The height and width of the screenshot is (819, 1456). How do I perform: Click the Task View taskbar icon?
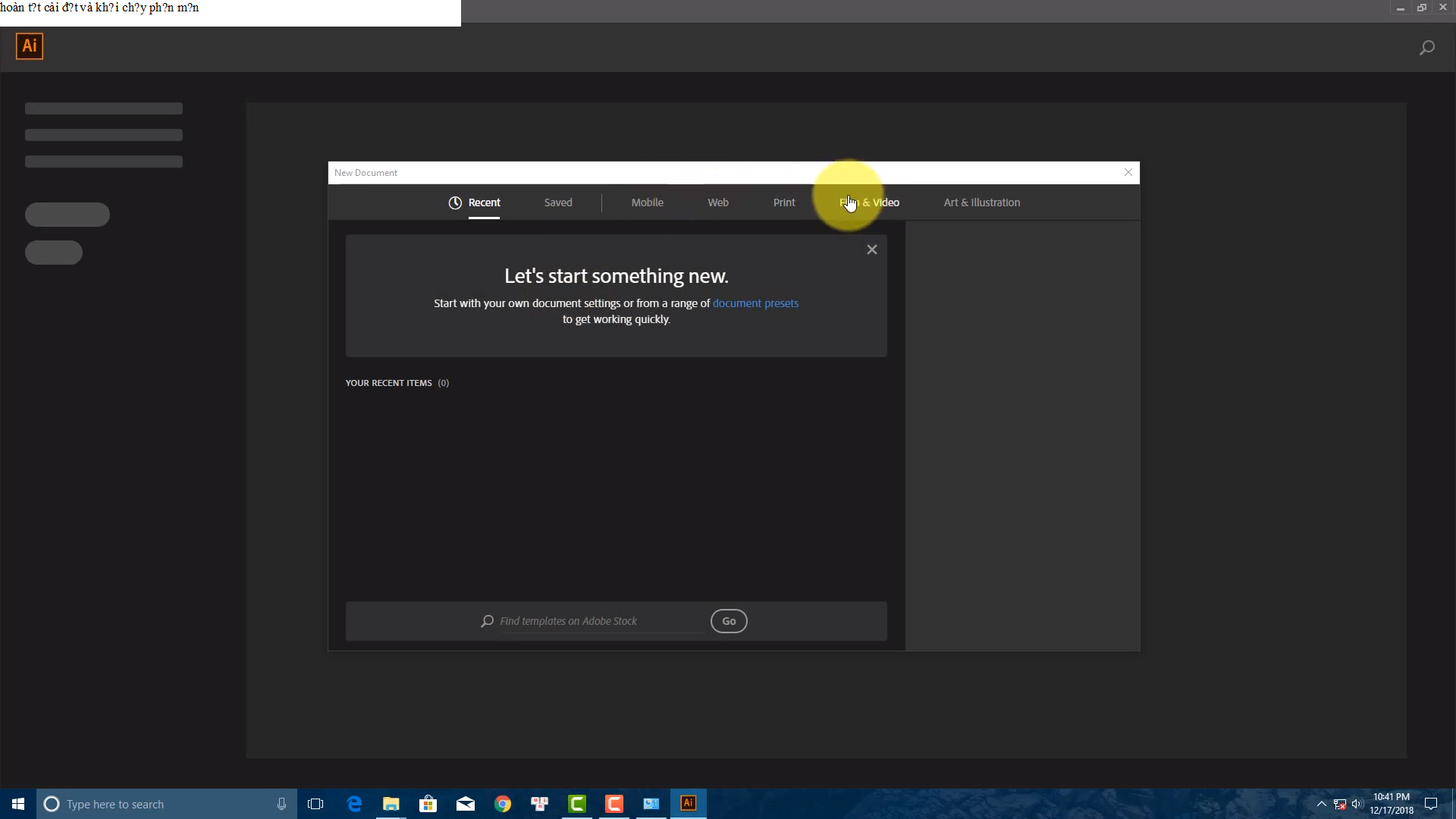click(x=315, y=804)
